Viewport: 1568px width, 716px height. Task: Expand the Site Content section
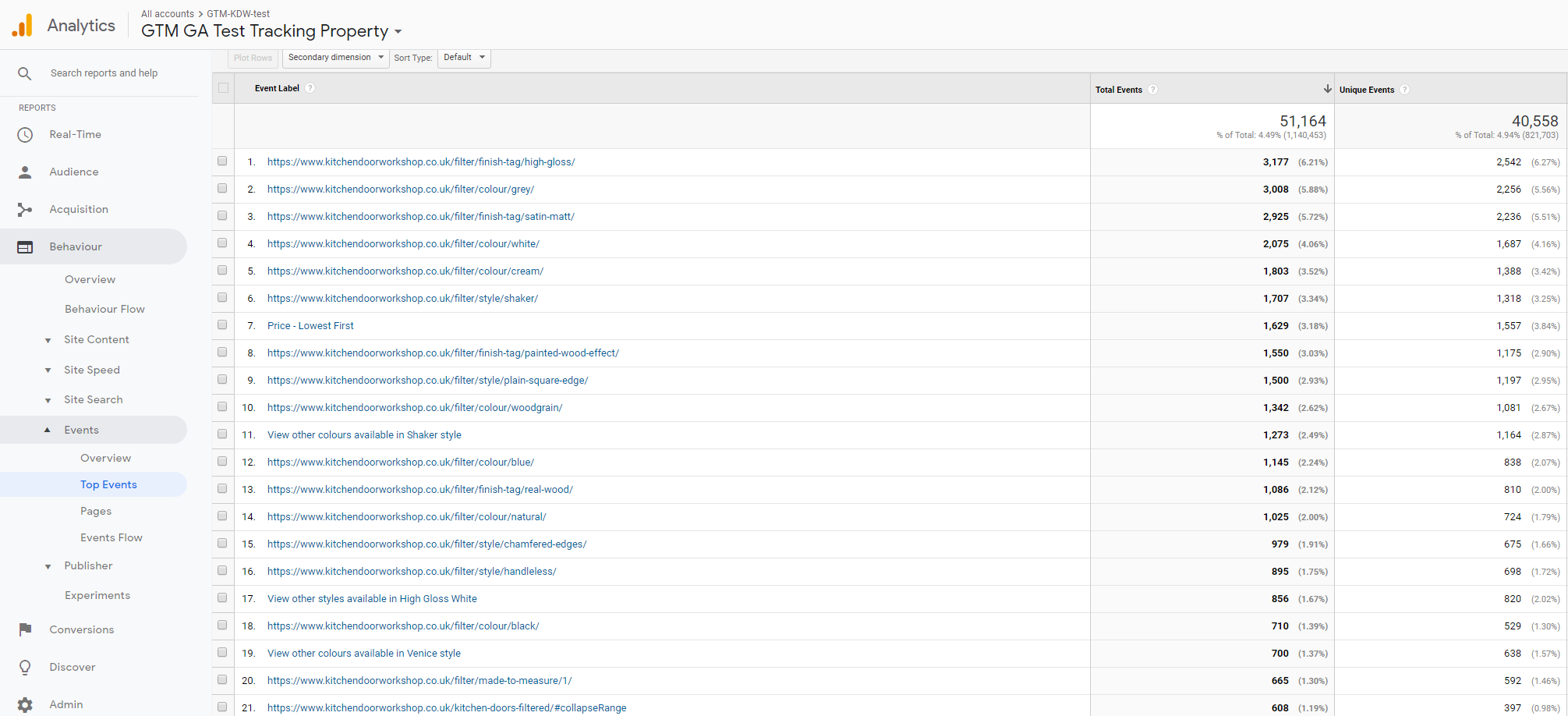click(48, 340)
